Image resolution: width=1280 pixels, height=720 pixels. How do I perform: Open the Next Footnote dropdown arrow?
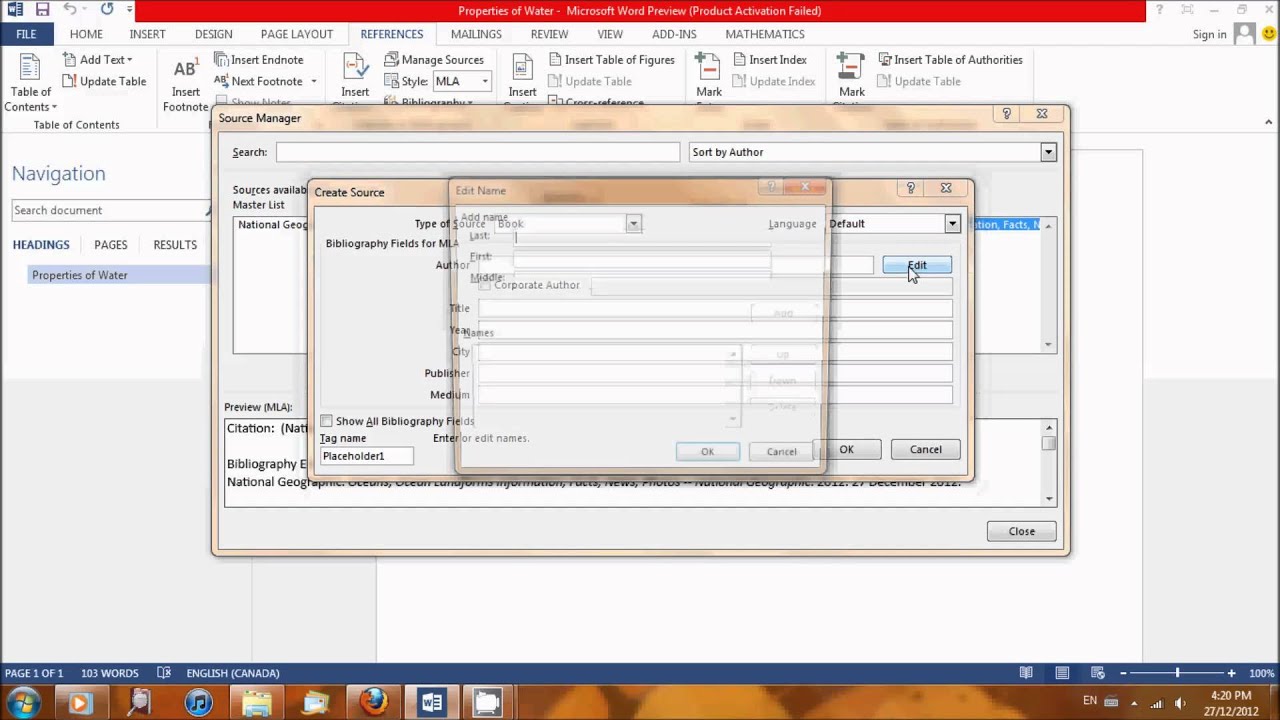(x=313, y=81)
